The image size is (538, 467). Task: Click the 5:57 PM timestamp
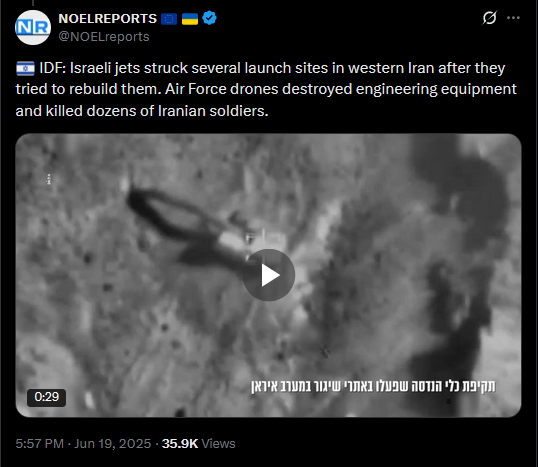point(39,444)
